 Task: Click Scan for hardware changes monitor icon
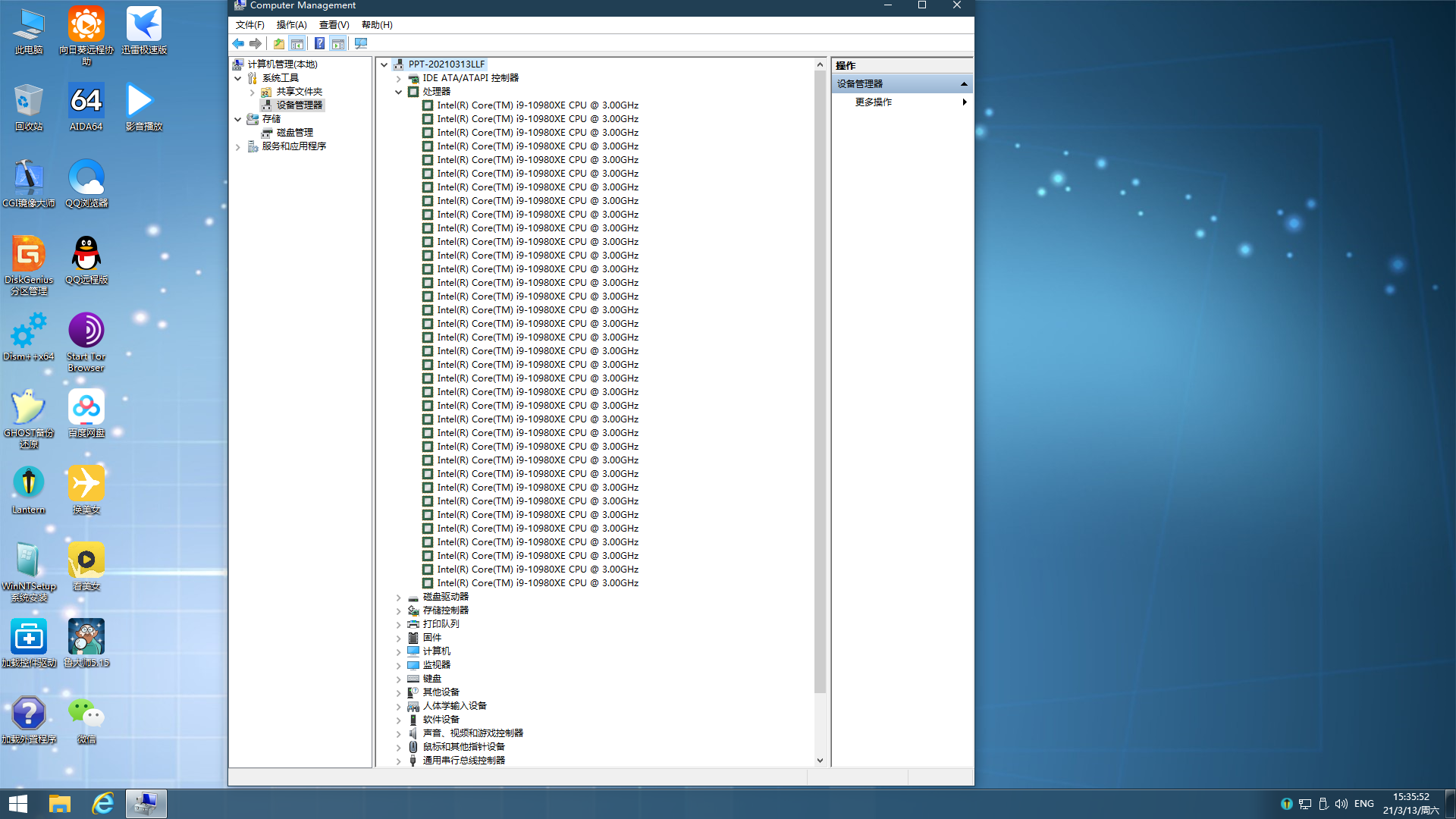click(x=361, y=44)
